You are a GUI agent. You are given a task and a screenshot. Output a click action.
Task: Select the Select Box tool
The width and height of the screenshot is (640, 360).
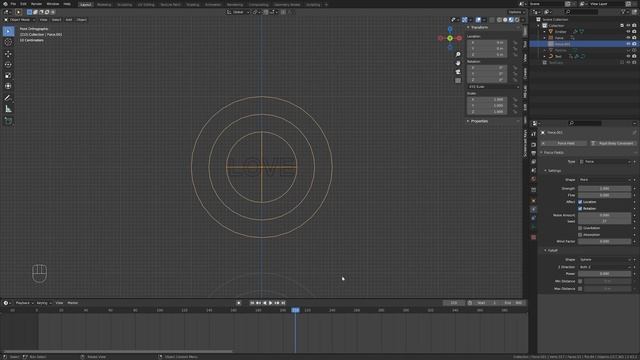coord(8,31)
